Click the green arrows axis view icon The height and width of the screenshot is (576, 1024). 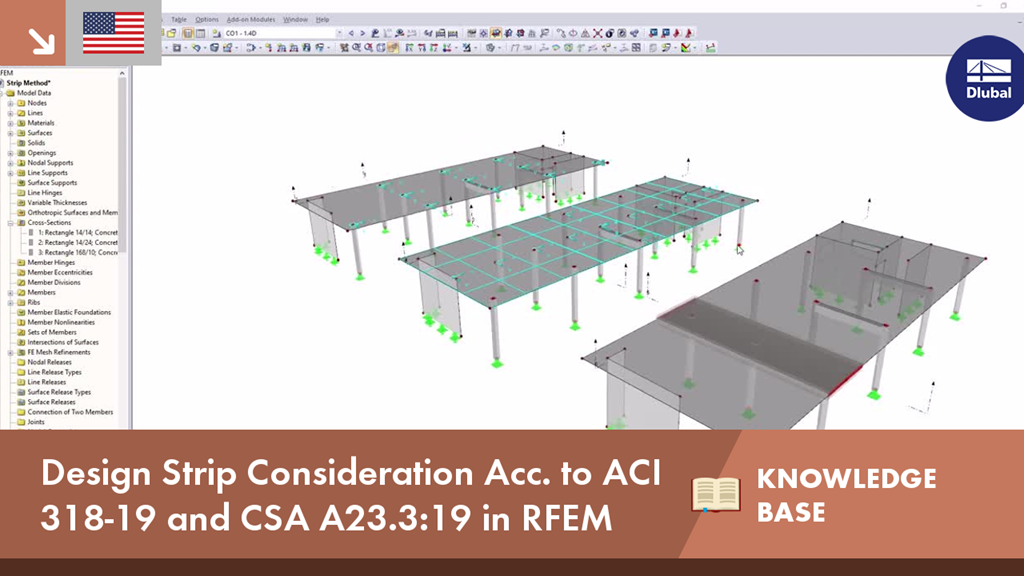point(408,48)
